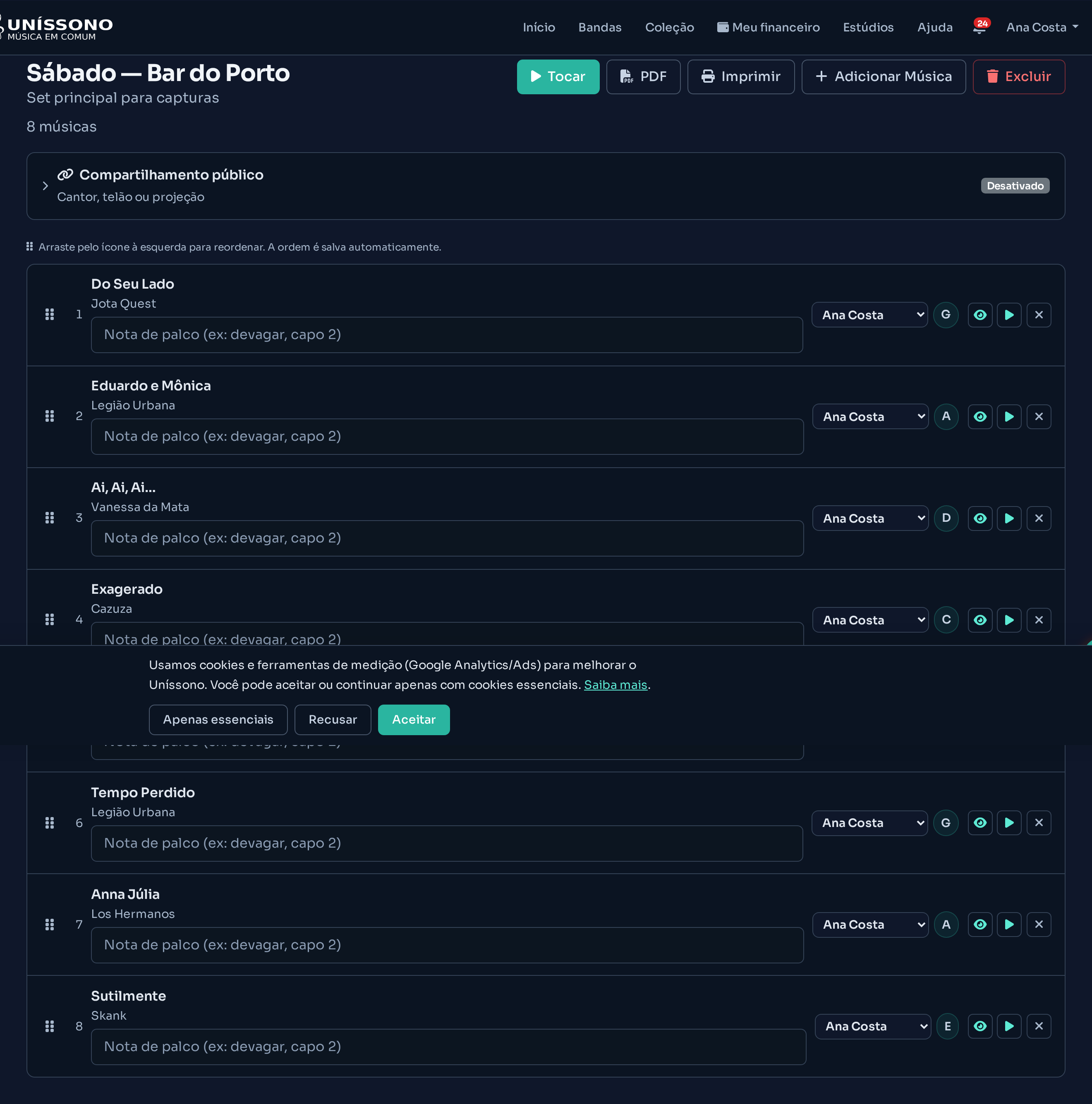The image size is (1092, 1104).
Task: Click the Imprimir button
Action: [741, 76]
